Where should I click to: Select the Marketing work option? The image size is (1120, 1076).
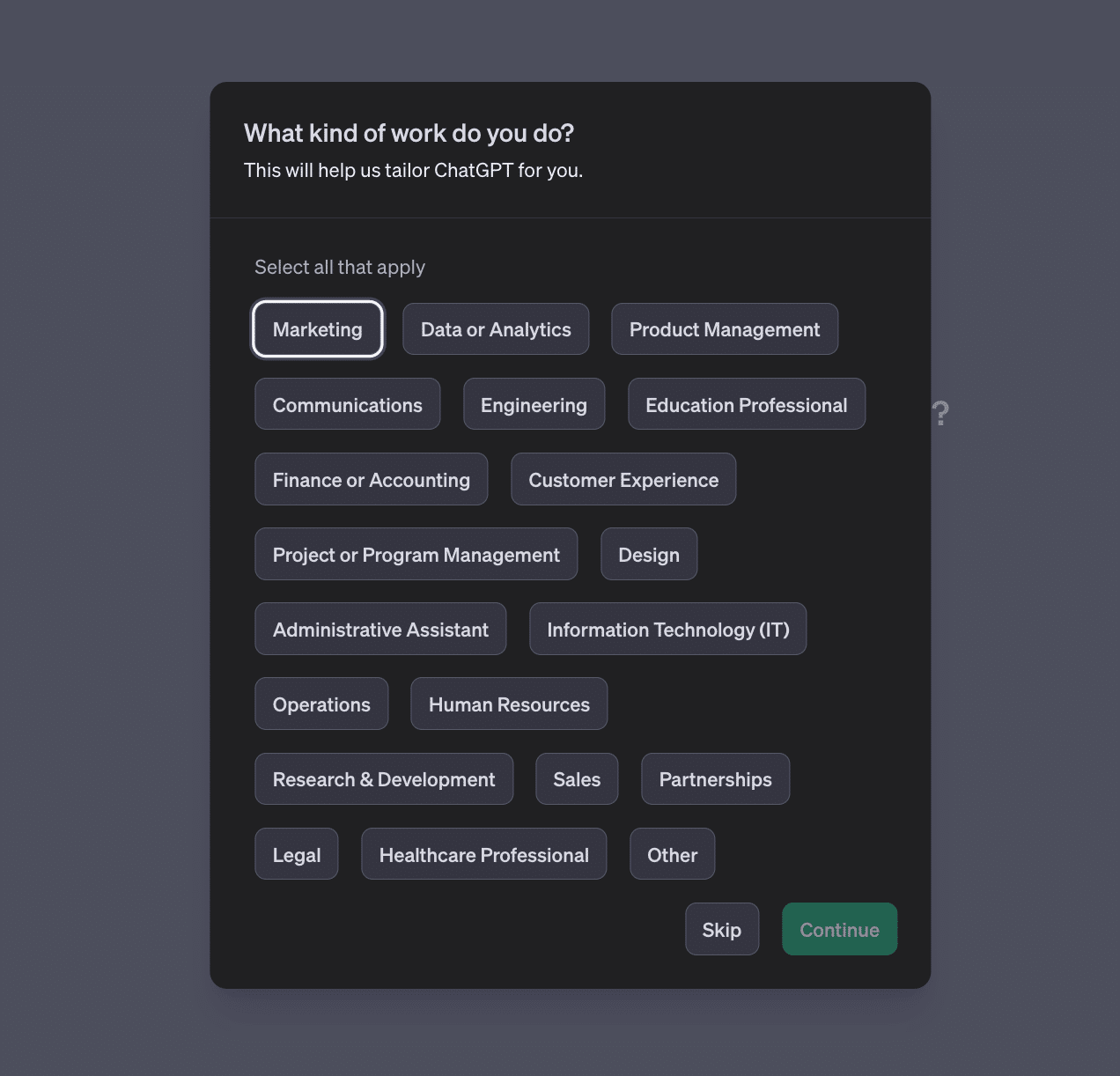click(317, 329)
